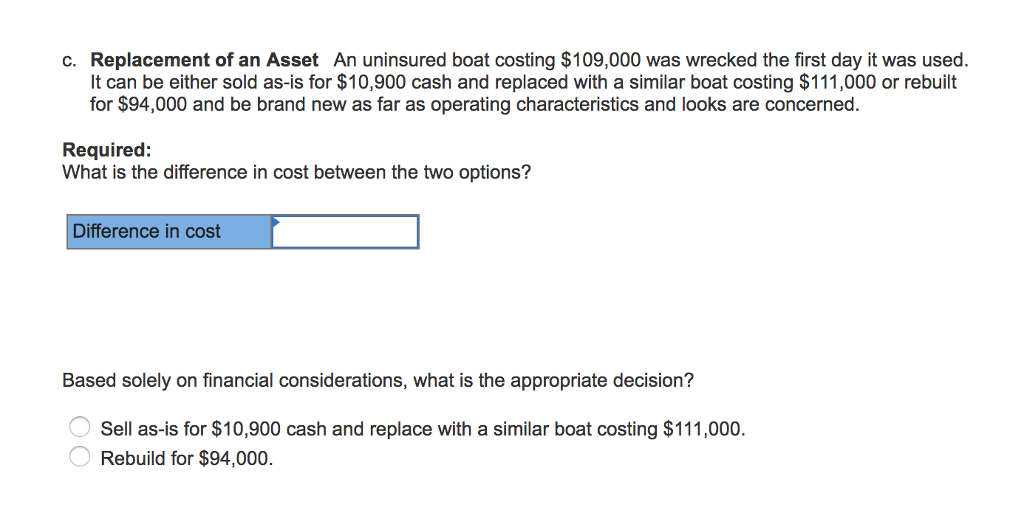Click the $94,000 amount in problem statement
The width and height of the screenshot is (1024, 530).
tap(153, 105)
